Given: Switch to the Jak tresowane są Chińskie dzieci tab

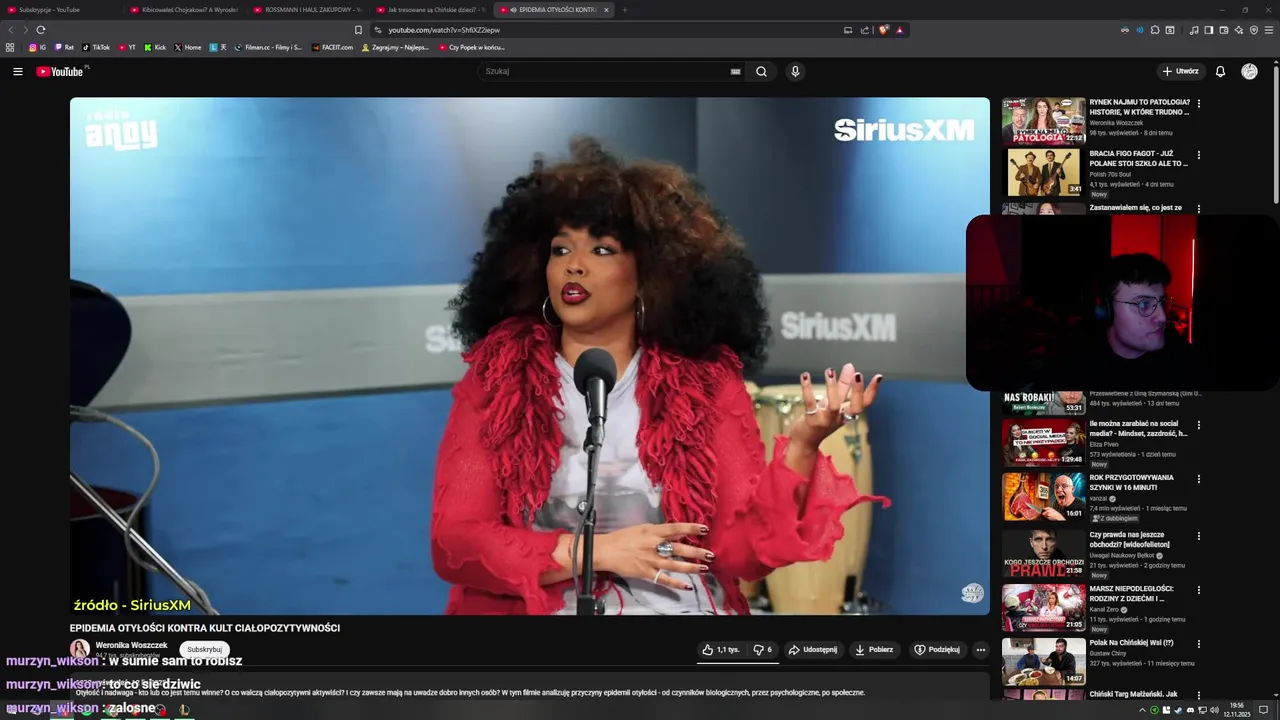Looking at the screenshot, I should coord(431,10).
